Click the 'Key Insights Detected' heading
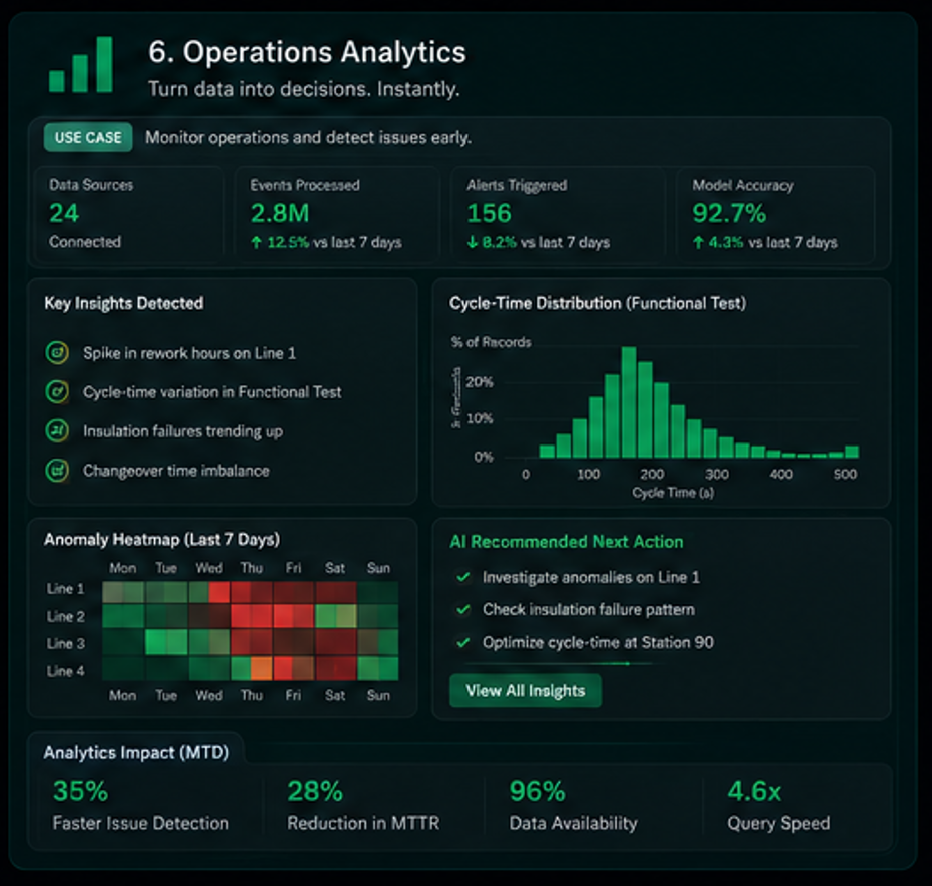Viewport: 932px width, 886px height. pyautogui.click(x=124, y=303)
